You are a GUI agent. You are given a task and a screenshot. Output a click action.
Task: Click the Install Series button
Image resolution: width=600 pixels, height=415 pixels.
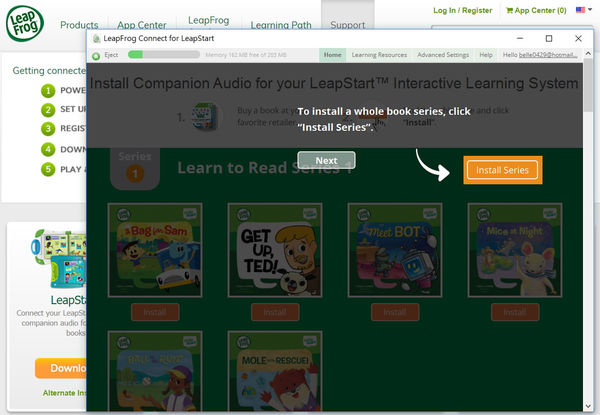[x=502, y=170]
